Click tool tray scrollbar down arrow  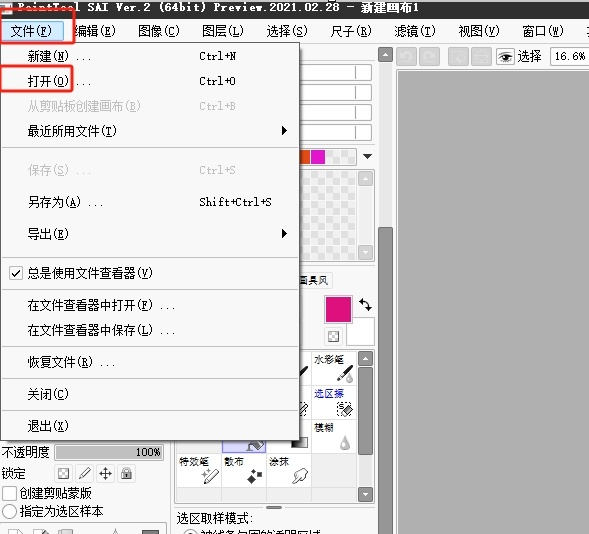click(365, 494)
